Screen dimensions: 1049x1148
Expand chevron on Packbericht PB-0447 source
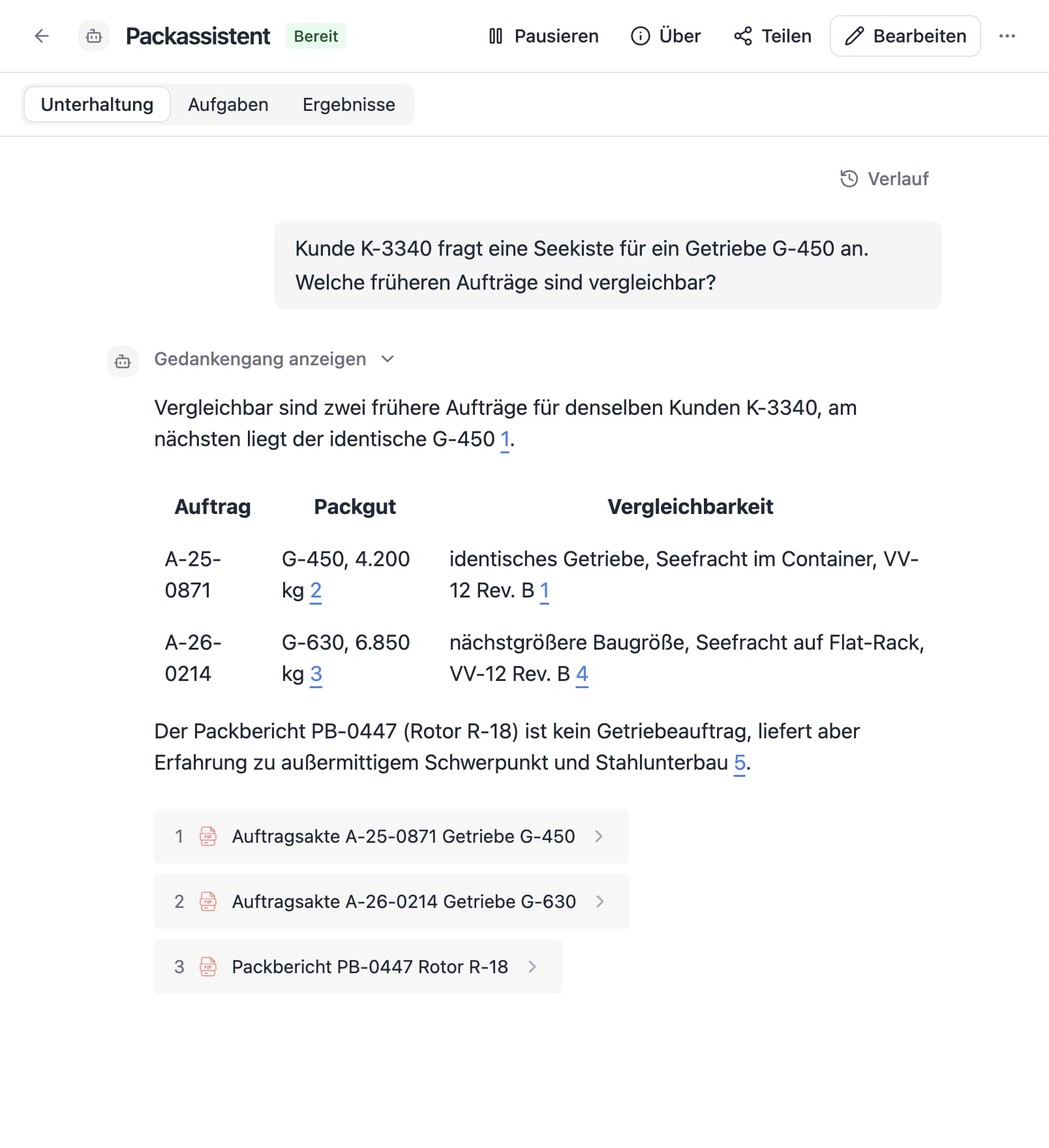532,967
